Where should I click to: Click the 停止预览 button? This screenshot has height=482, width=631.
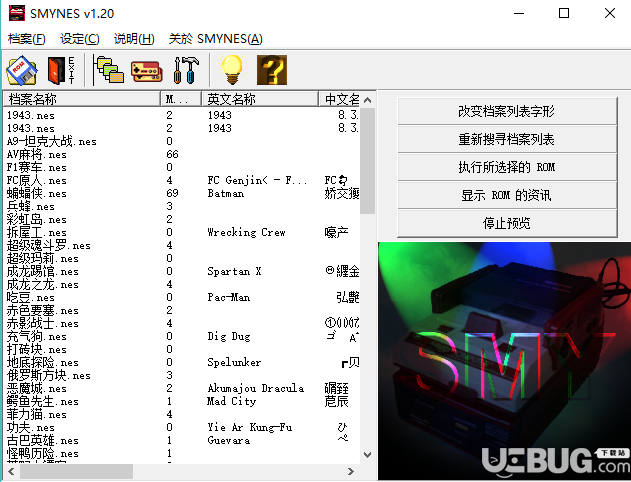coord(507,223)
